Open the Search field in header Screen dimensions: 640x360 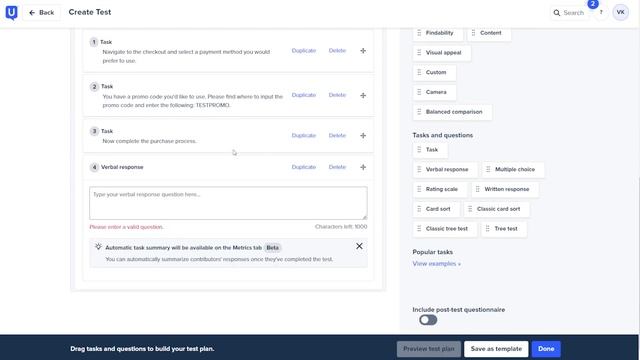click(569, 13)
